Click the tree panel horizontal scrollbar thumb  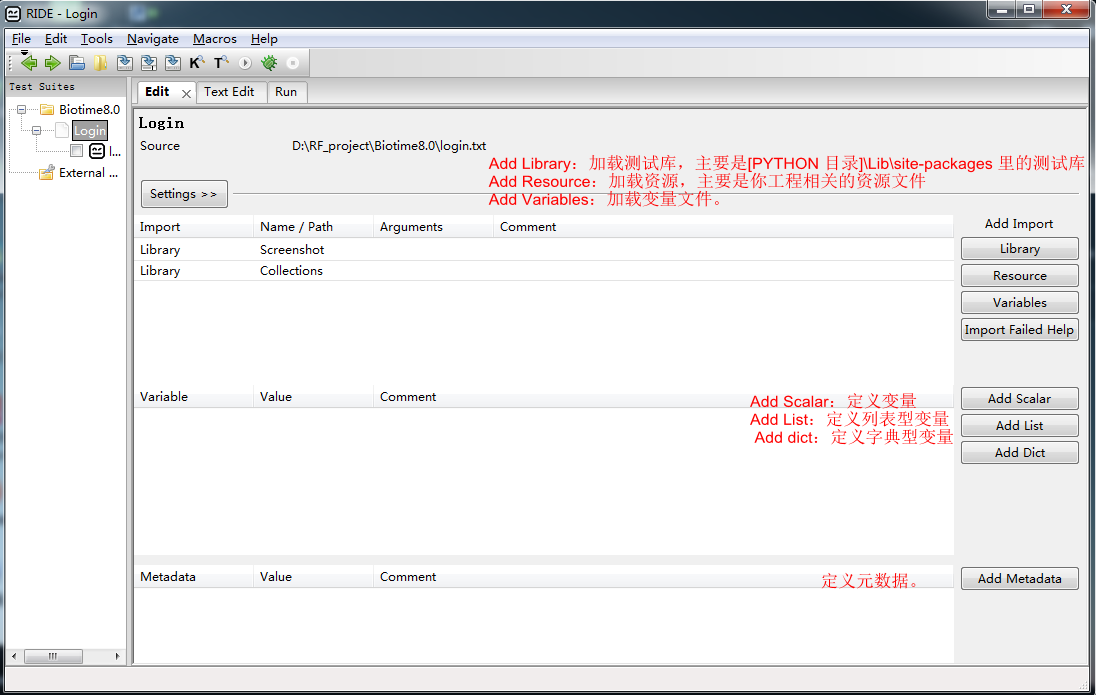[53, 657]
